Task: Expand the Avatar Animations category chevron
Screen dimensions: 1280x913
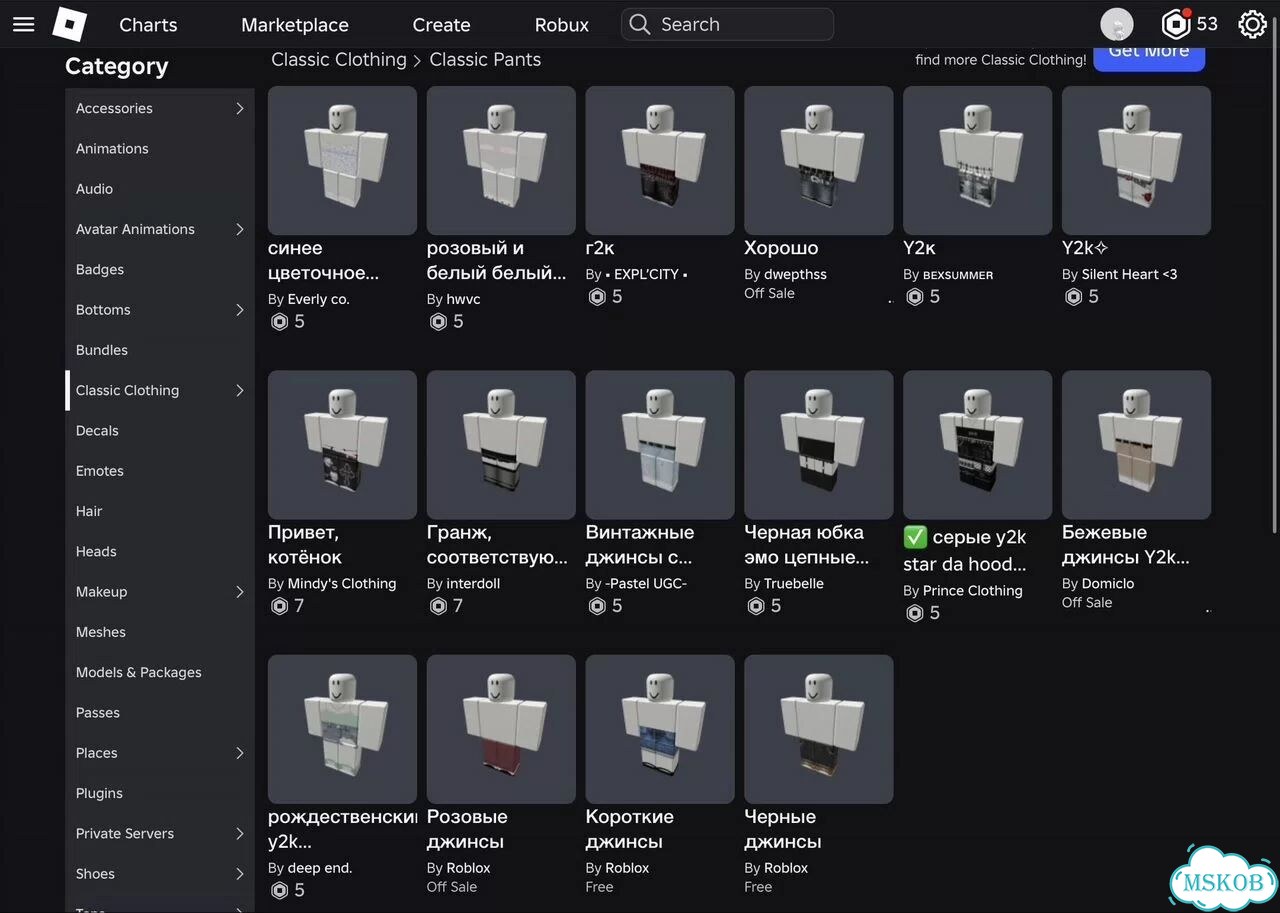Action: (240, 229)
